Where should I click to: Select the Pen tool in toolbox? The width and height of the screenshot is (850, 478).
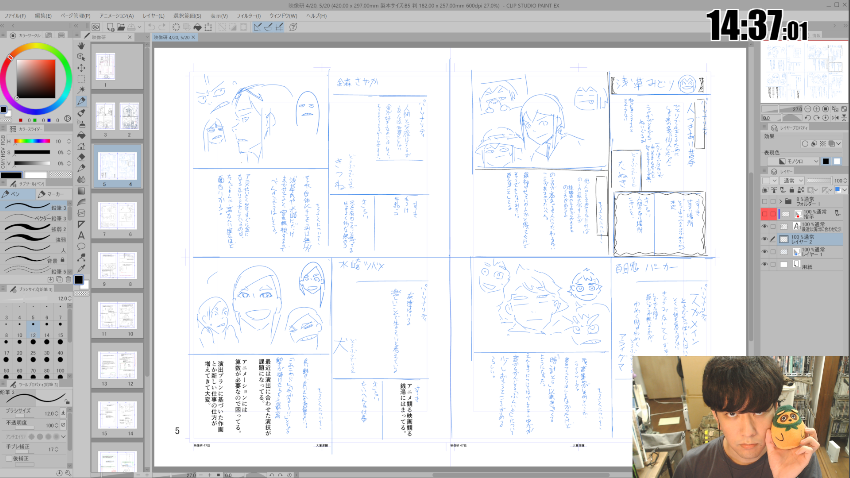[81, 101]
